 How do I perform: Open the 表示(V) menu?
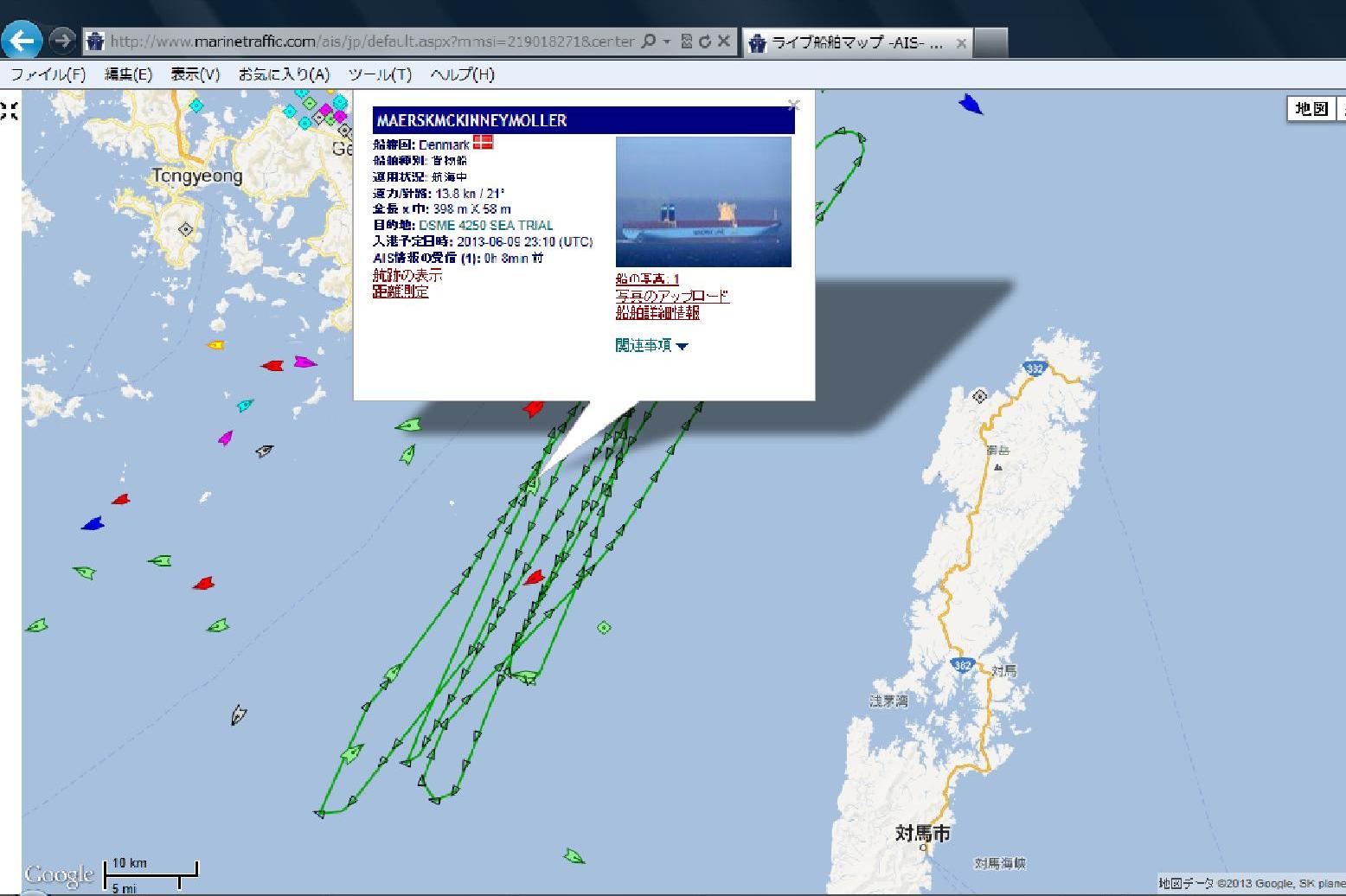(x=195, y=74)
